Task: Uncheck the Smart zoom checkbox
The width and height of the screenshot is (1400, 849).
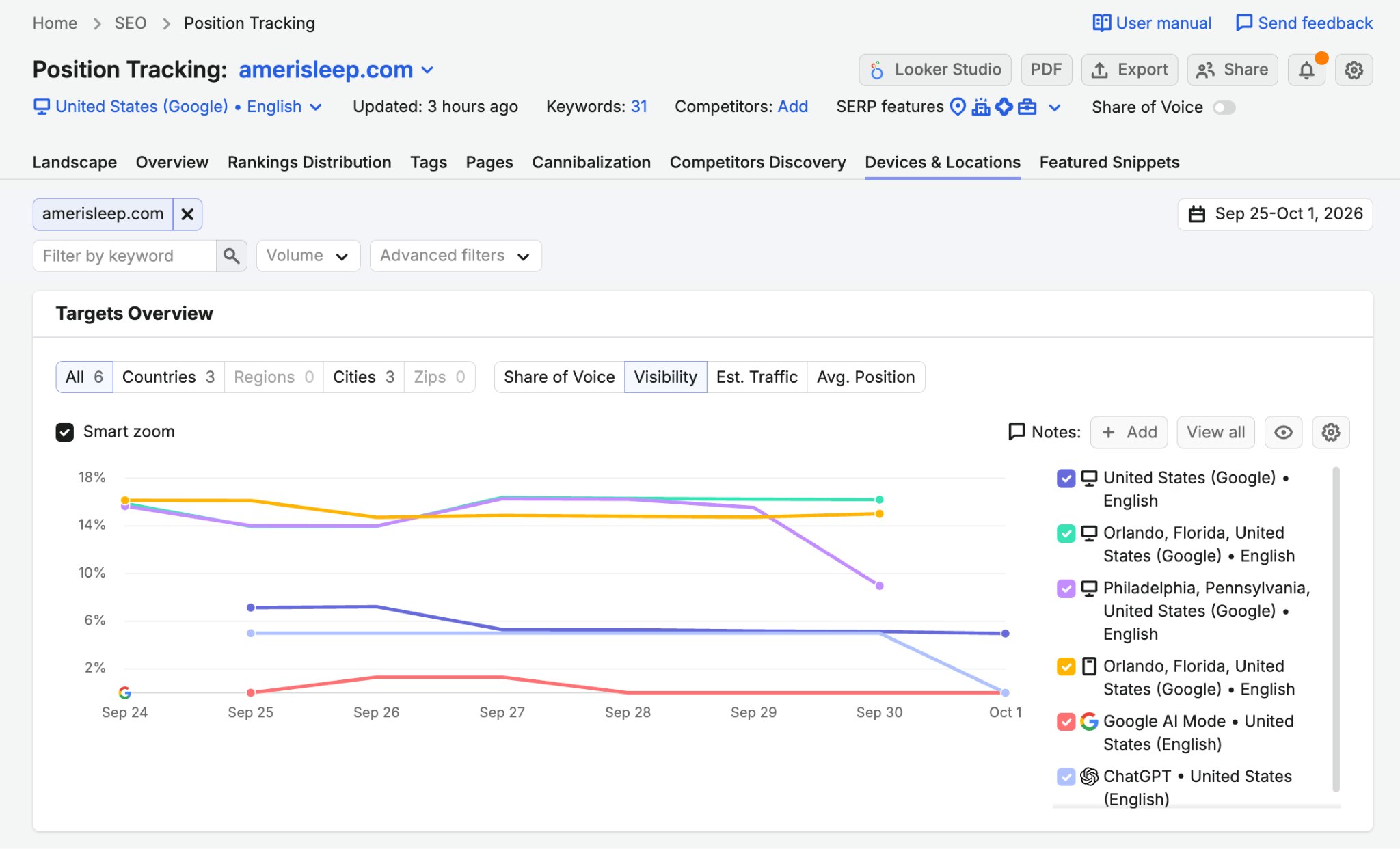Action: 65,432
